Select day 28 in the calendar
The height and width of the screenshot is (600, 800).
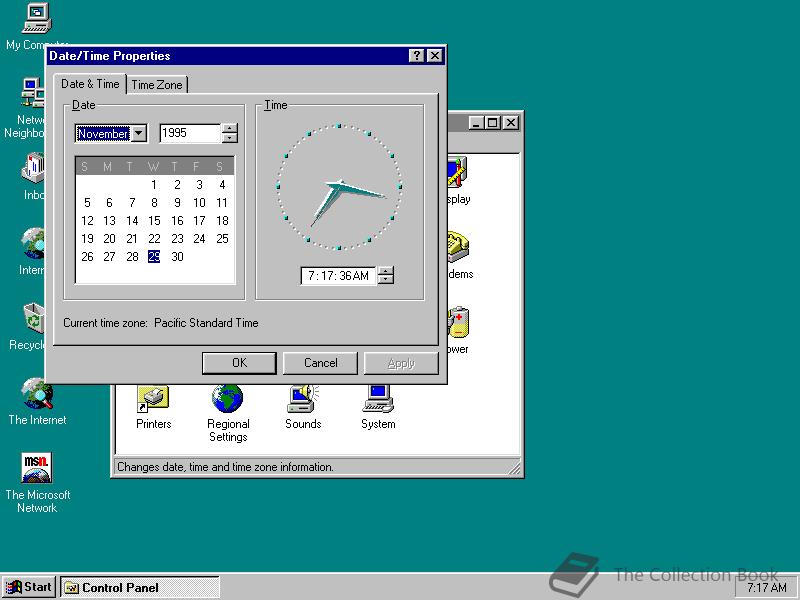click(132, 256)
